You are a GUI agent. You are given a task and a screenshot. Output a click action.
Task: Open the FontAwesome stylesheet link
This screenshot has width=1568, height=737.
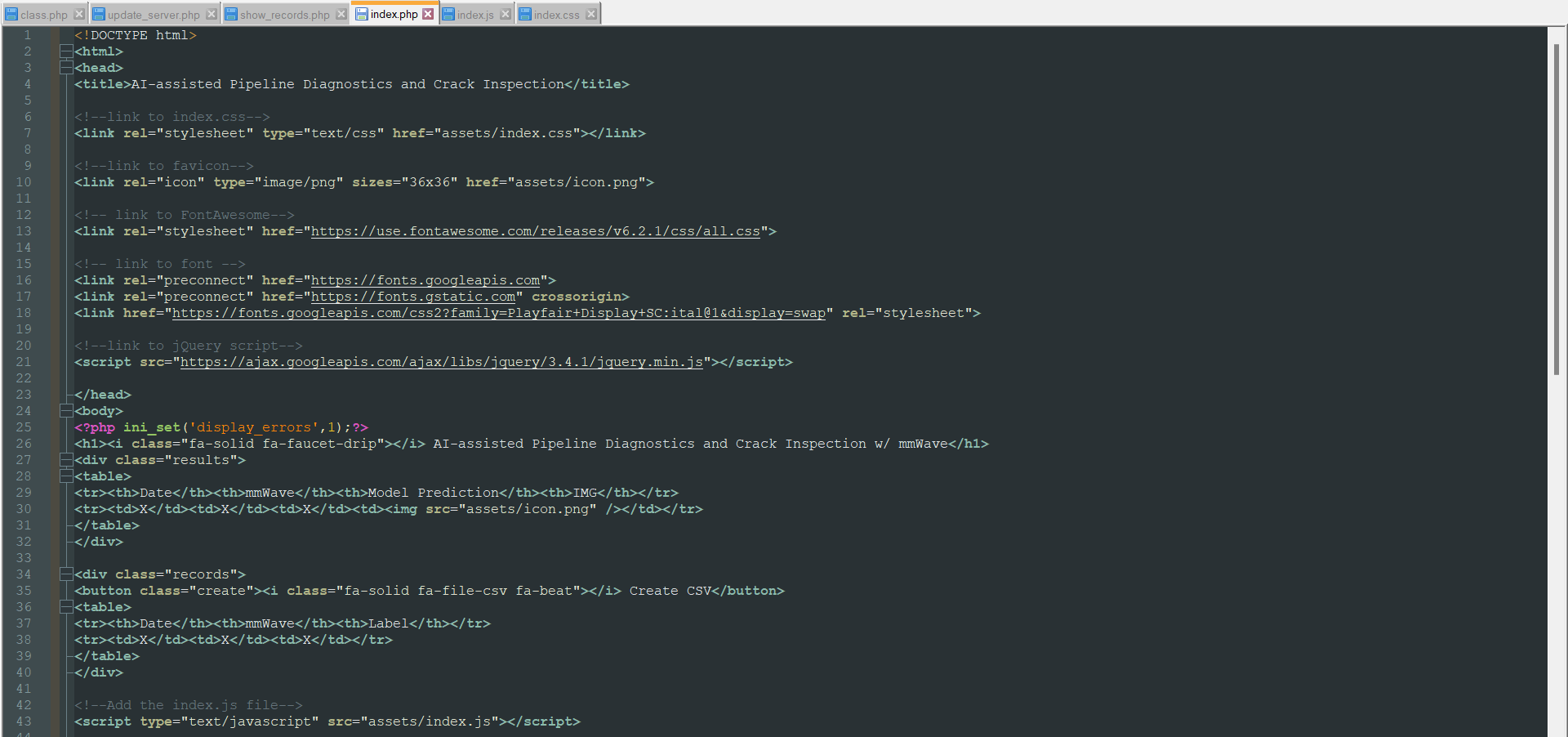535,231
